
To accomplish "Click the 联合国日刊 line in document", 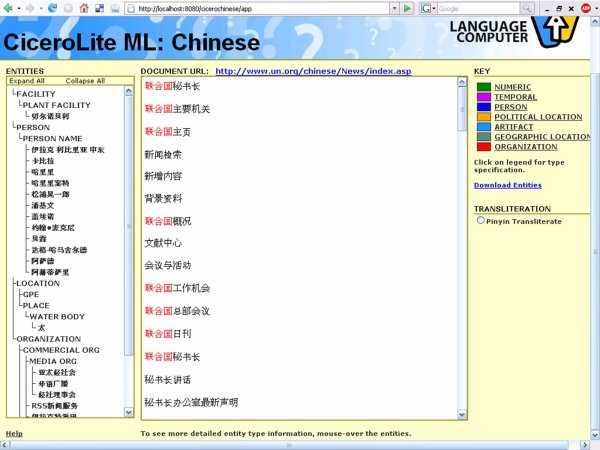I will pos(168,334).
